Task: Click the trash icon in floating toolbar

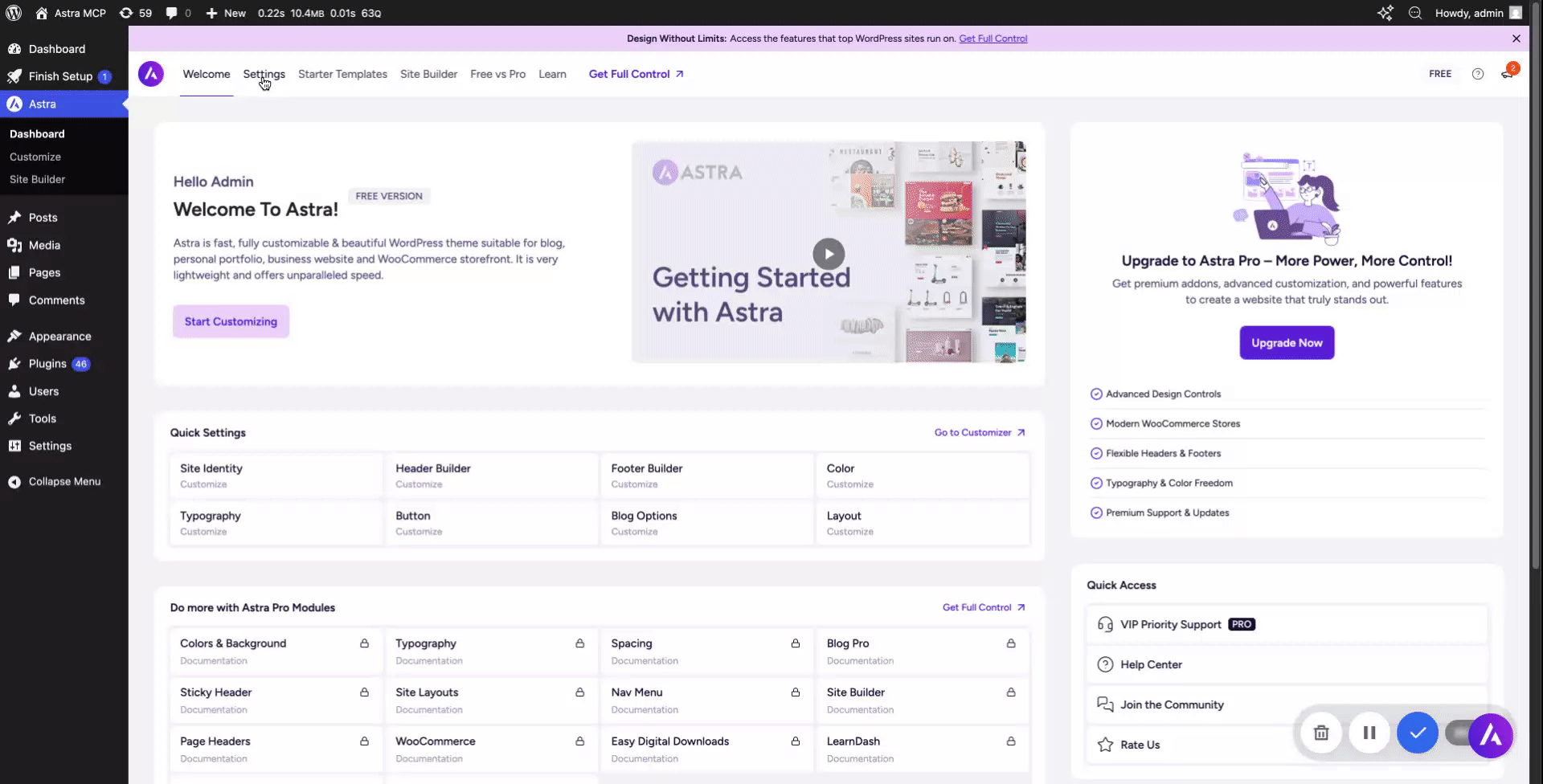Action: click(x=1321, y=733)
